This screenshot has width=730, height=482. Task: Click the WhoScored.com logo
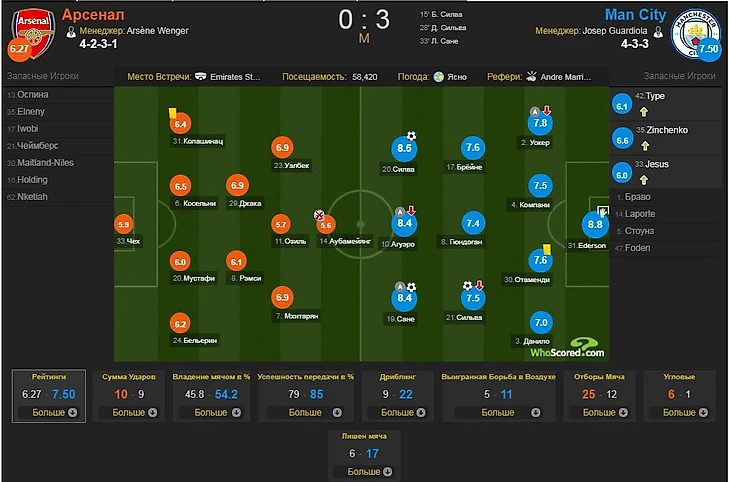pos(567,348)
